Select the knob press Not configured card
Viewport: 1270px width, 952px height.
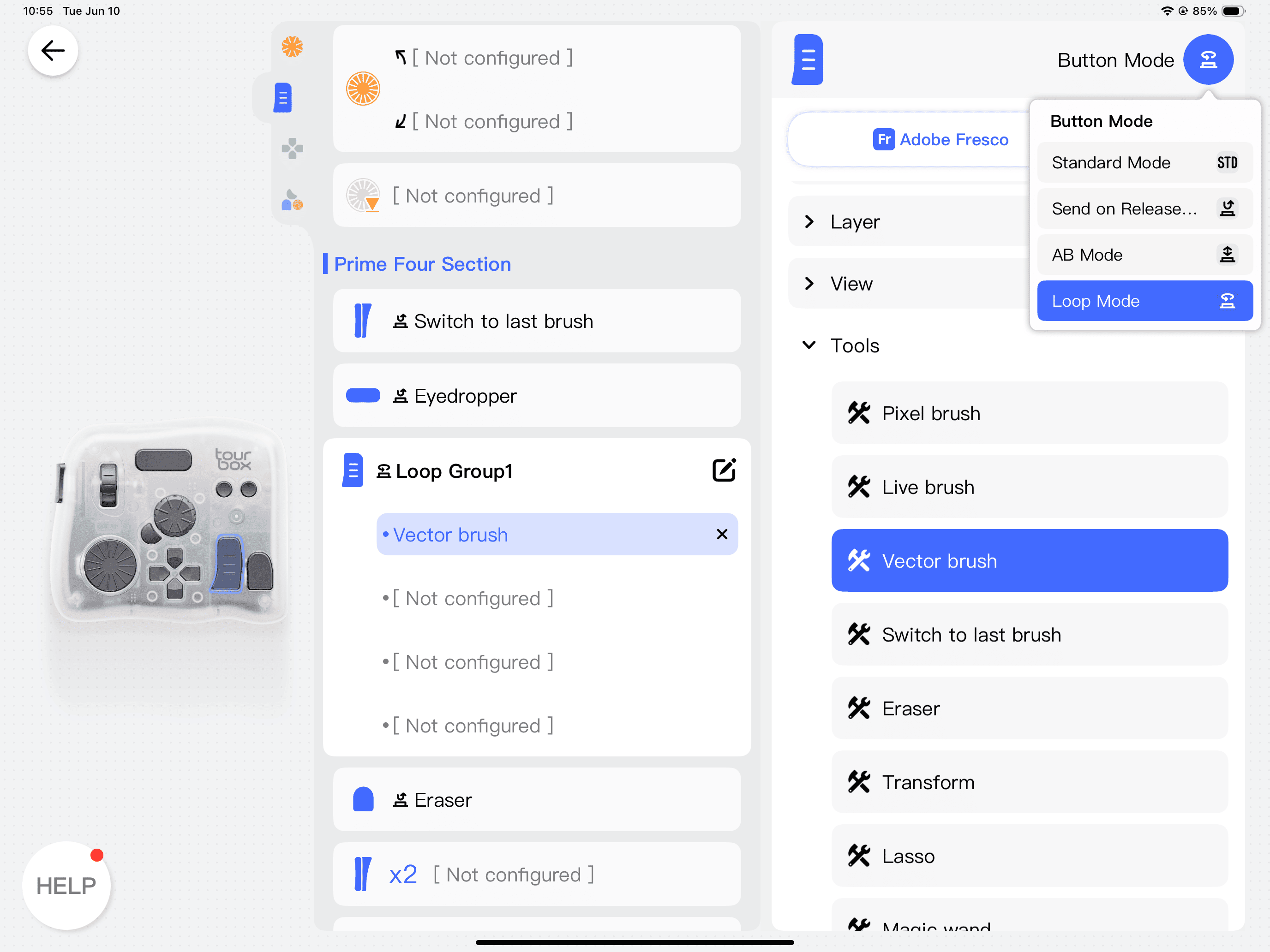click(537, 195)
